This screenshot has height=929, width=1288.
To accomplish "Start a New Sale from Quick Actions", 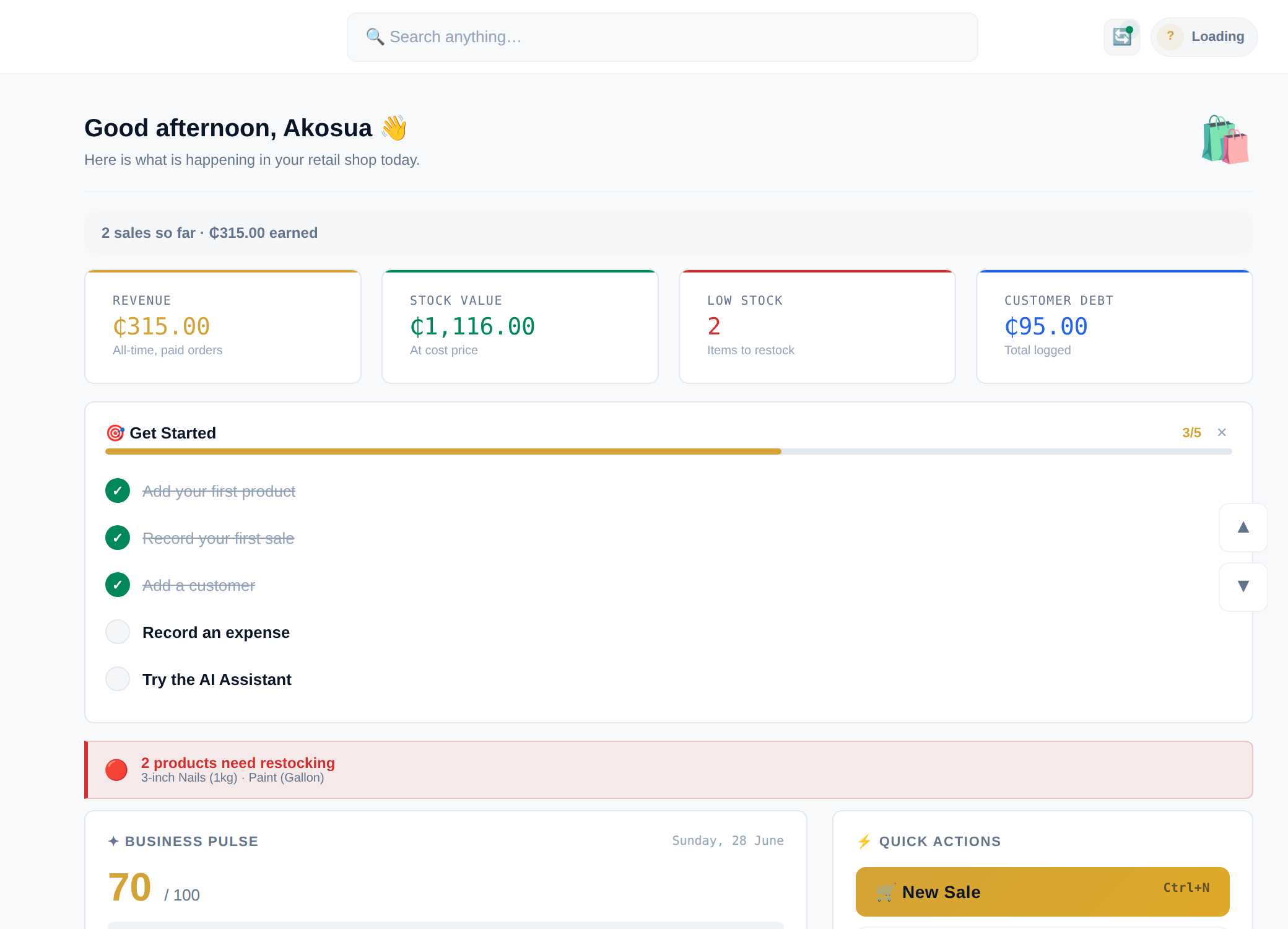I will click(1043, 892).
